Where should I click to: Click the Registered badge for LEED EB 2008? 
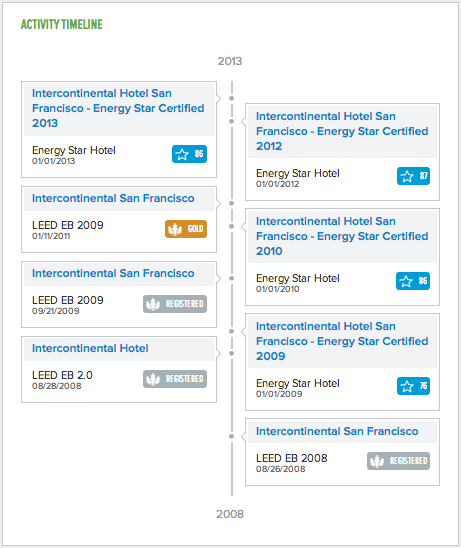click(398, 461)
